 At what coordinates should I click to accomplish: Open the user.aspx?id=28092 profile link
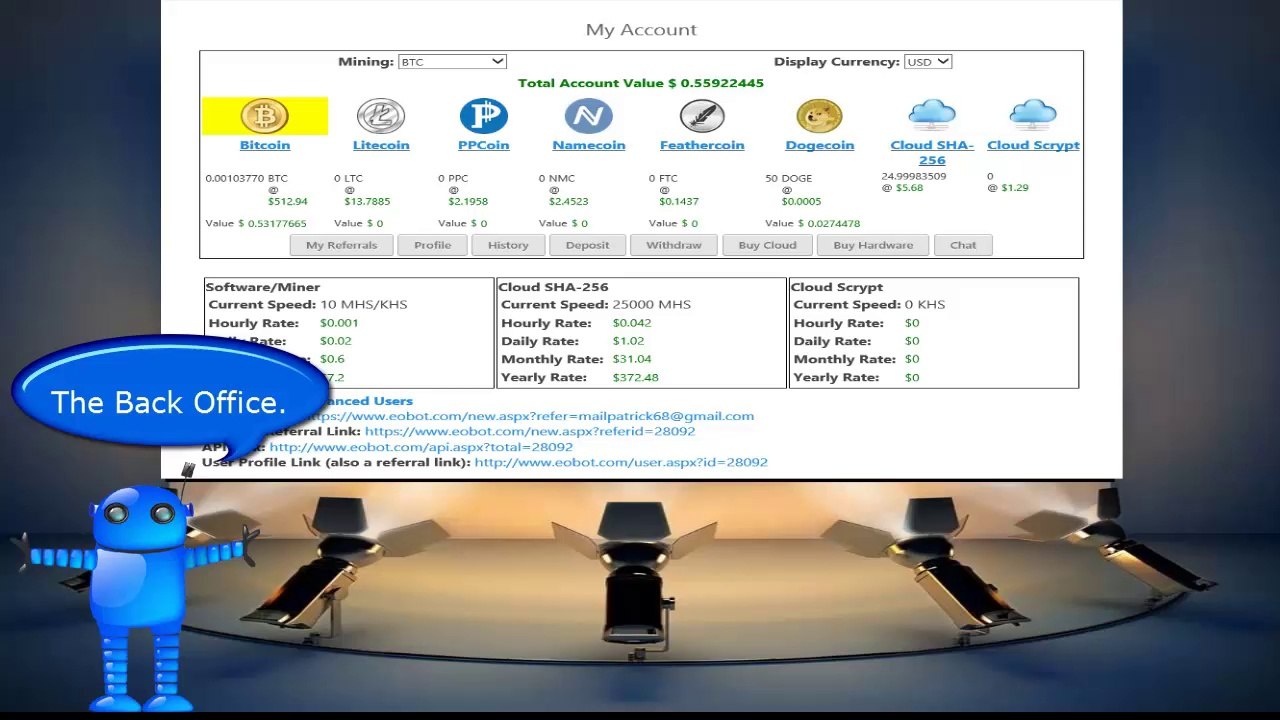pyautogui.click(x=621, y=462)
